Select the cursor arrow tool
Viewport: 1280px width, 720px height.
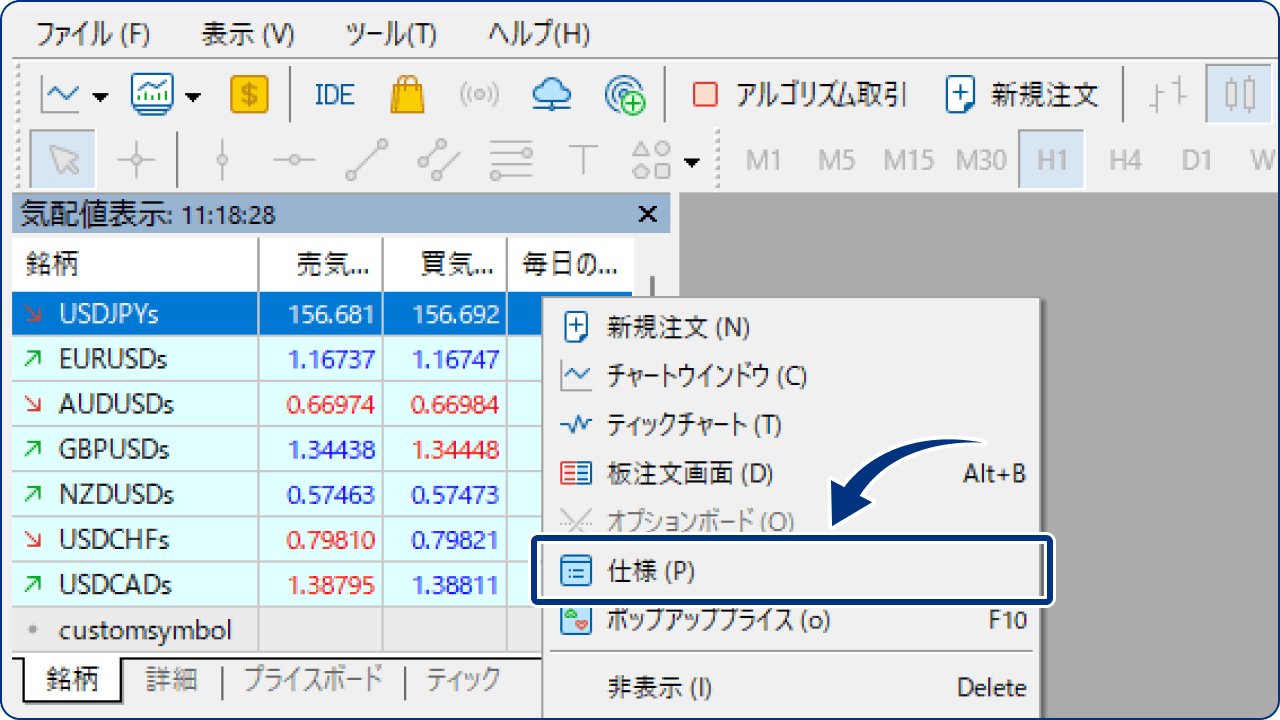[x=64, y=159]
